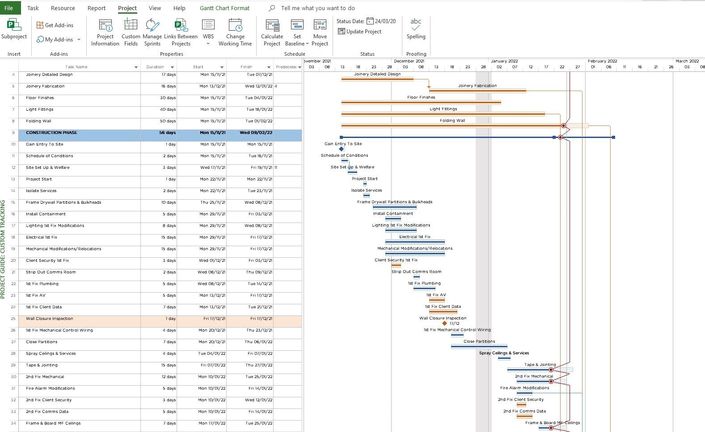Insert a Subproject from the ribbon
Image resolution: width=705 pixels, height=432 pixels.
click(14, 29)
